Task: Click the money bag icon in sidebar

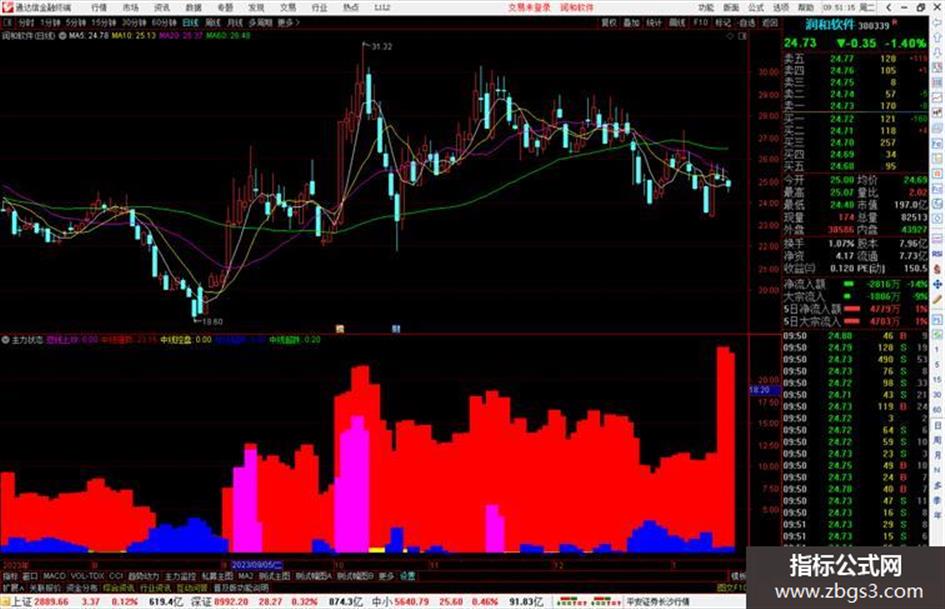Action: [937, 269]
